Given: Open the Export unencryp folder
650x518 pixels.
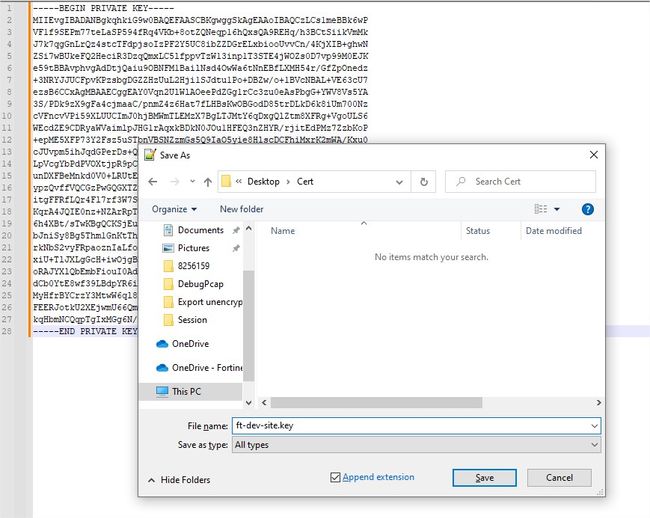Looking at the screenshot, I should [210, 302].
